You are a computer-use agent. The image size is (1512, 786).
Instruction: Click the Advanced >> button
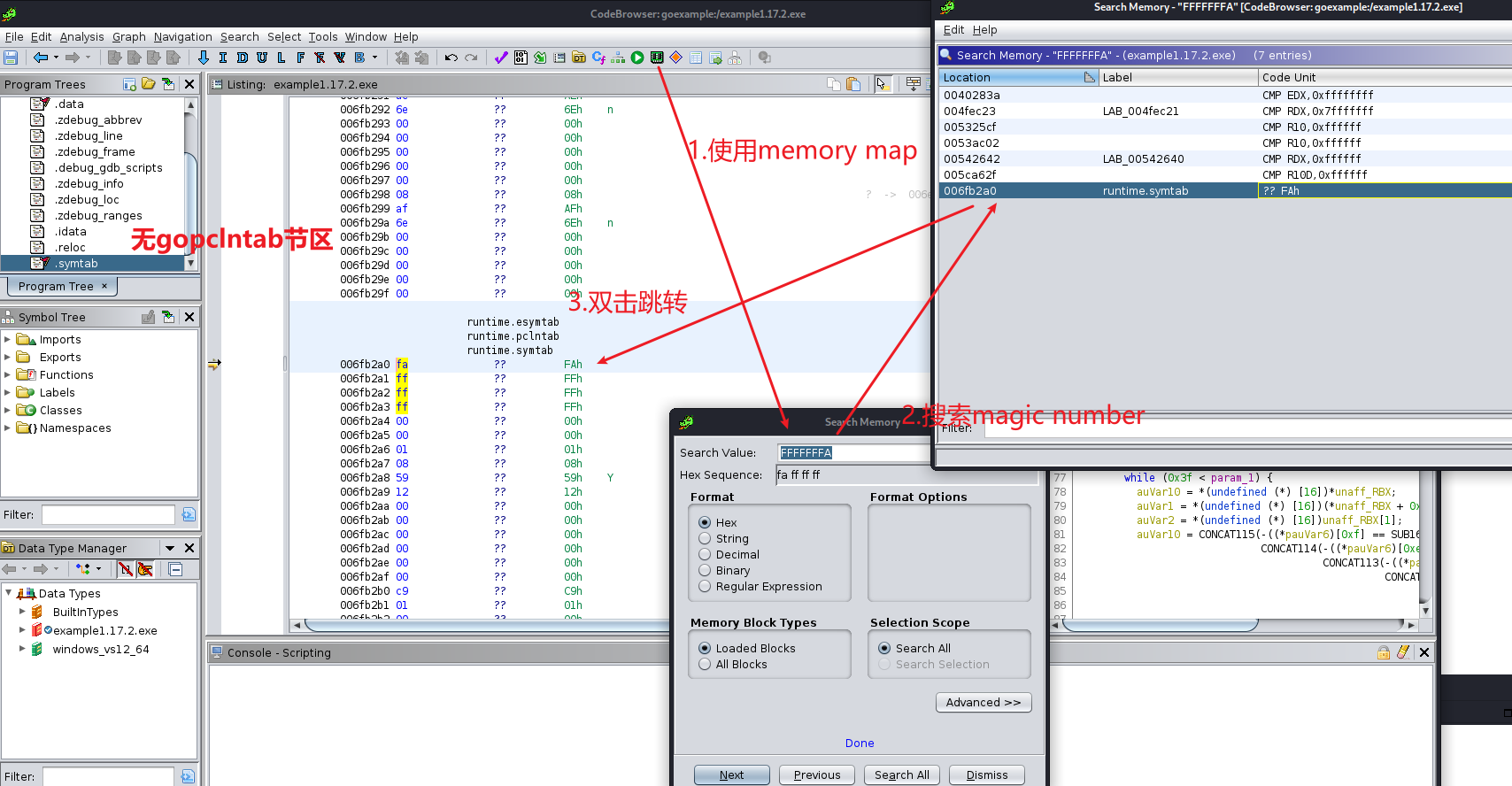pos(983,702)
